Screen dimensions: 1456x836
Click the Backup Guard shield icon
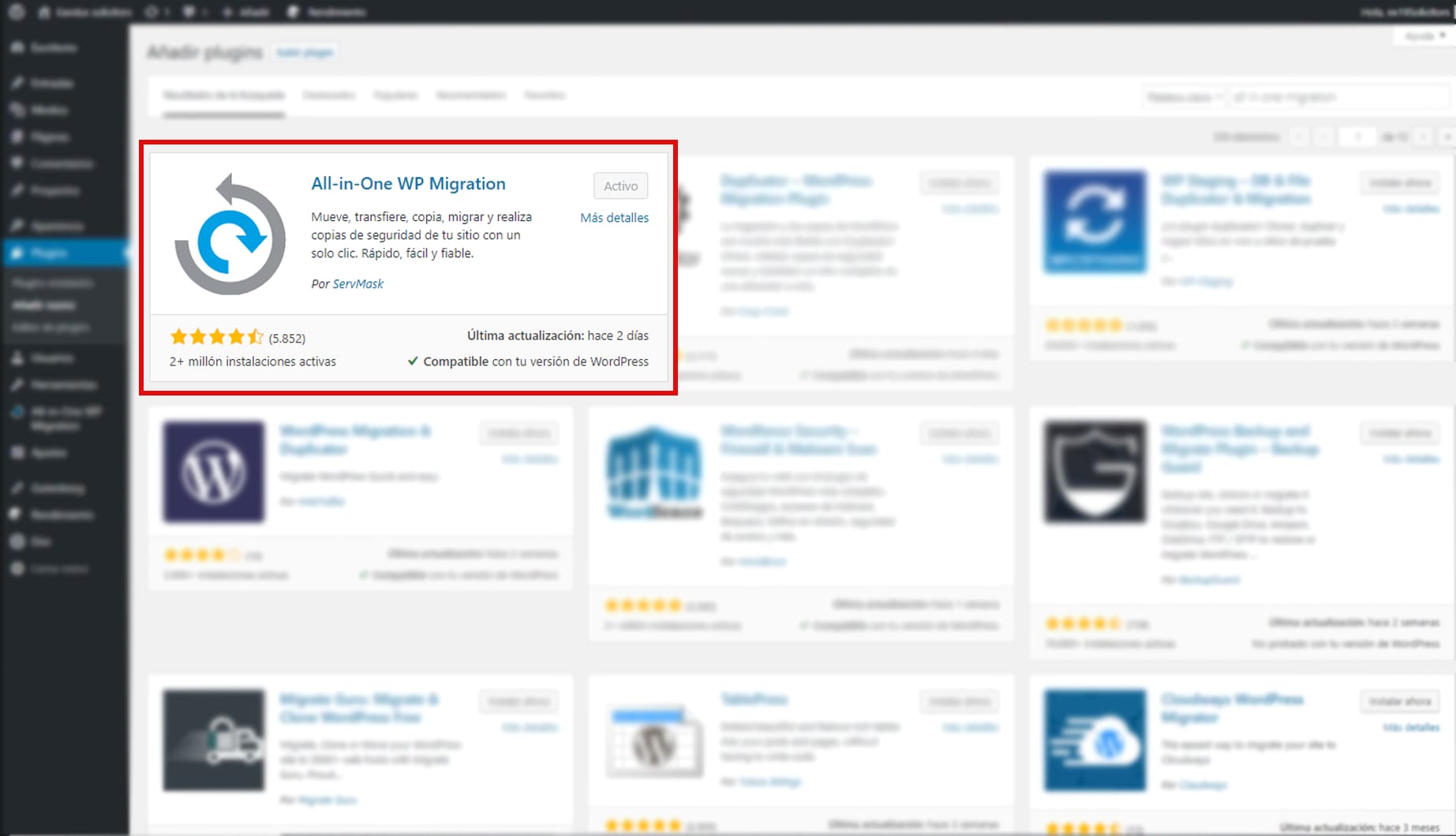tap(1095, 472)
